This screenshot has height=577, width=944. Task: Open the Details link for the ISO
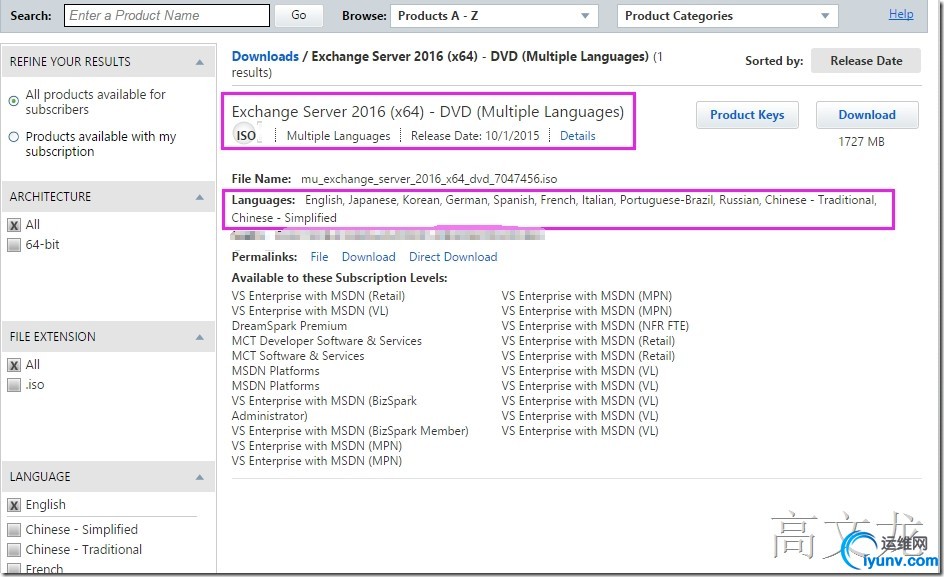click(577, 136)
